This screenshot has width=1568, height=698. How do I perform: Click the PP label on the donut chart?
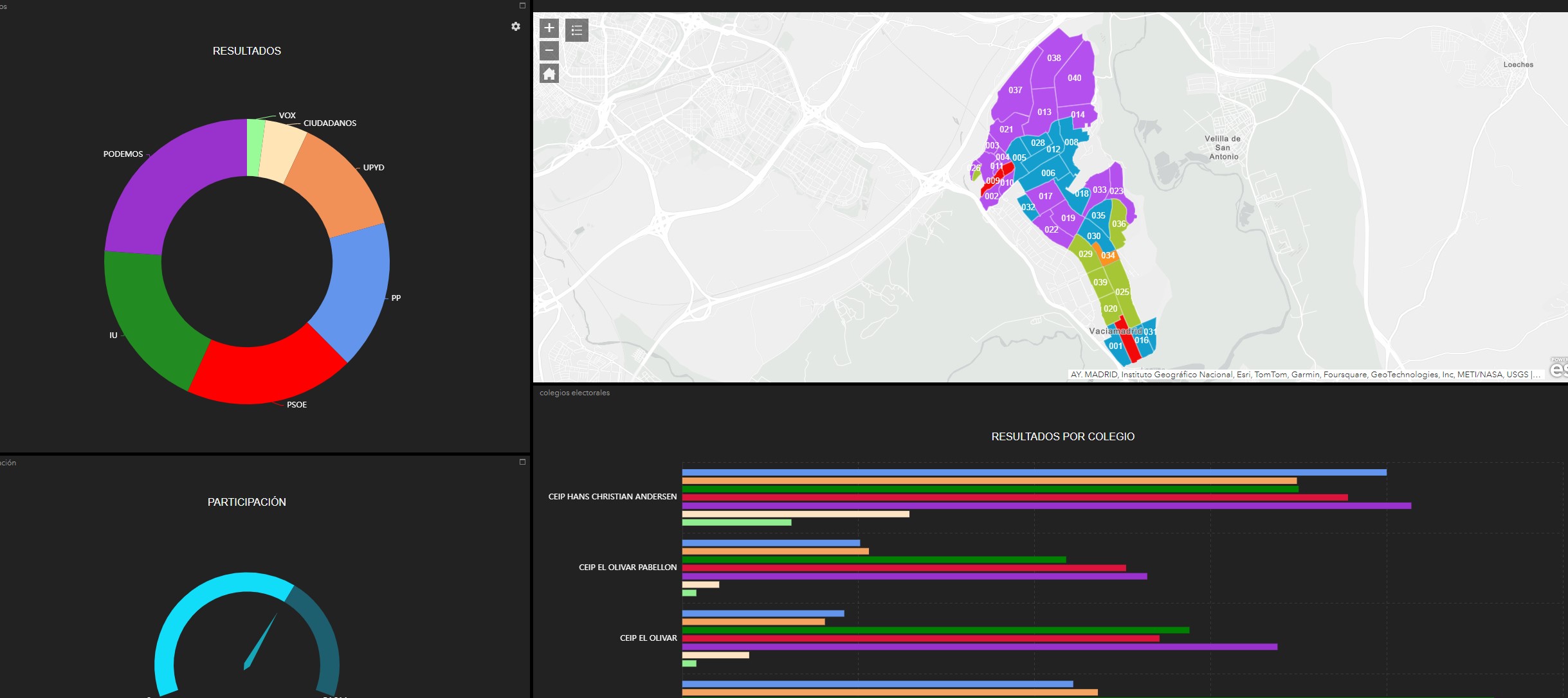pyautogui.click(x=396, y=298)
